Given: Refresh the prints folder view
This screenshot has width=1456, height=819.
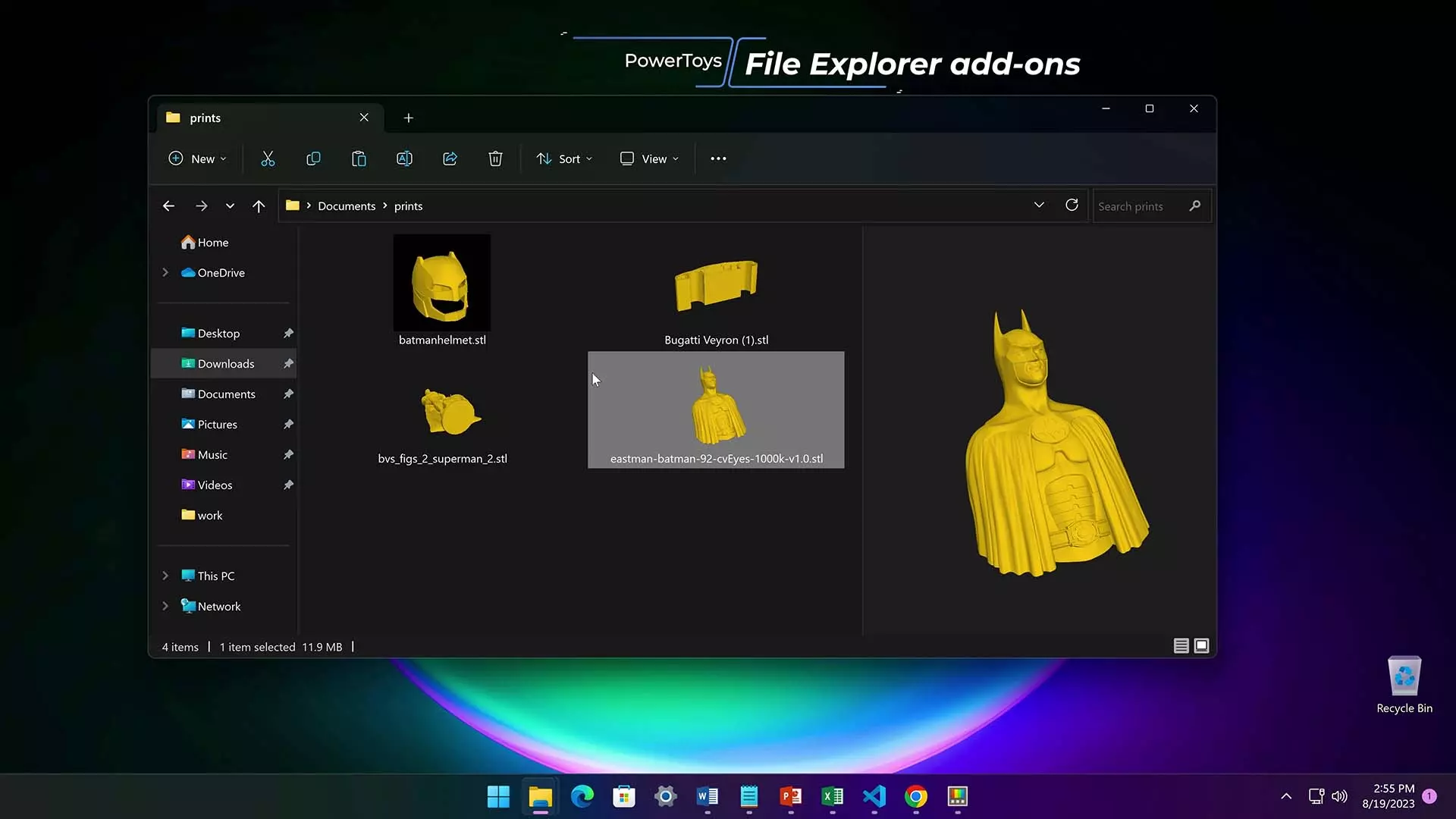Looking at the screenshot, I should (x=1072, y=206).
